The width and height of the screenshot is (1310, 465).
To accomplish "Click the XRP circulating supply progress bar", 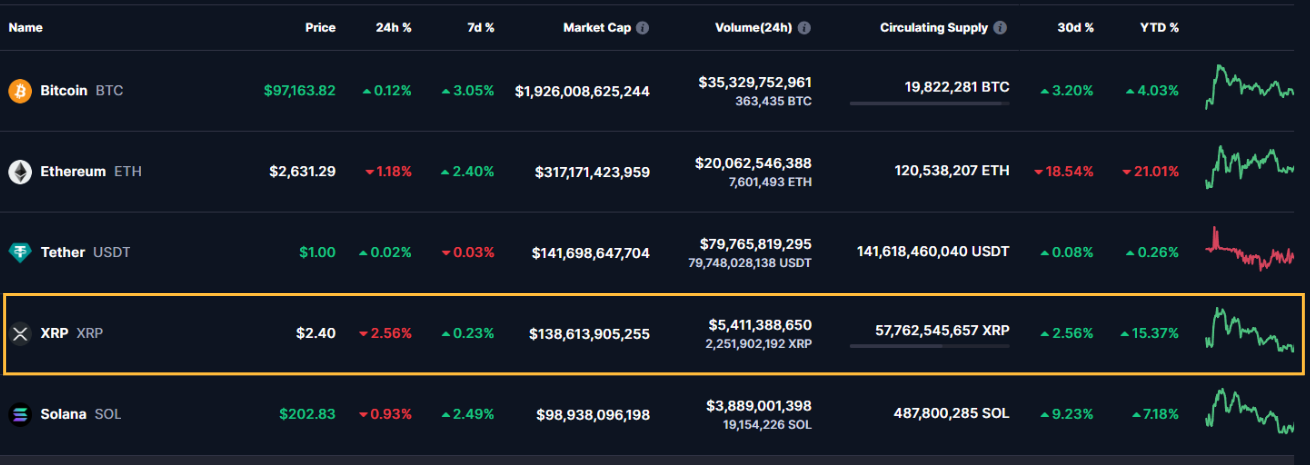I will 929,346.
